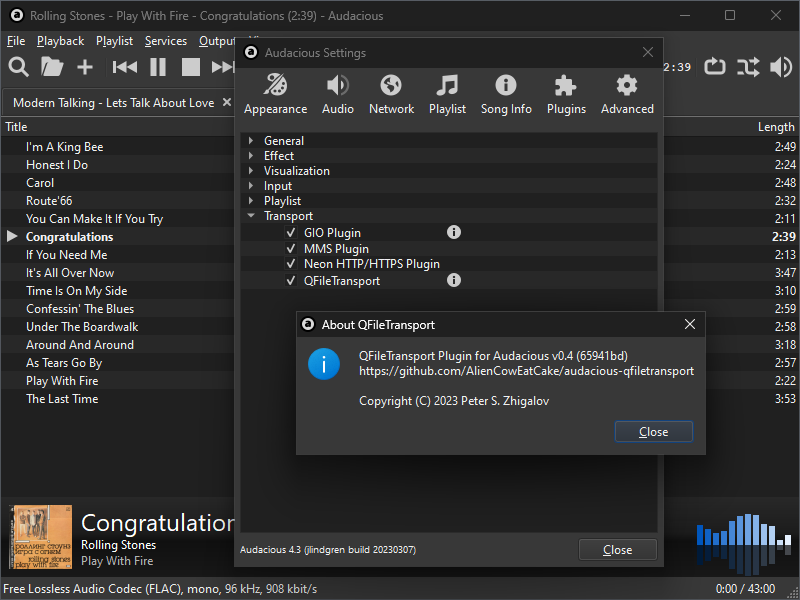The height and width of the screenshot is (600, 800).
Task: Expand the Playlist plugin group
Action: coord(251,201)
